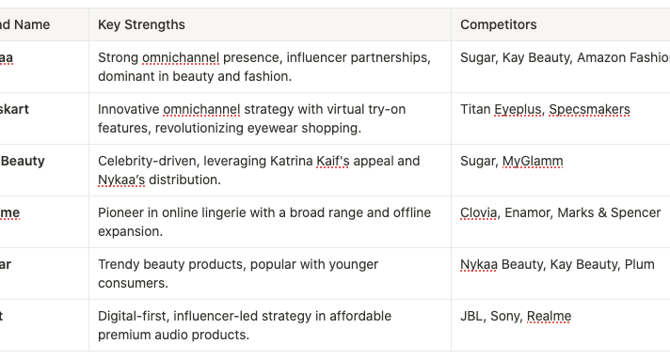This screenshot has height=360, width=670.
Task: Click the misspelled word omnichannel in first row
Action: (x=180, y=58)
